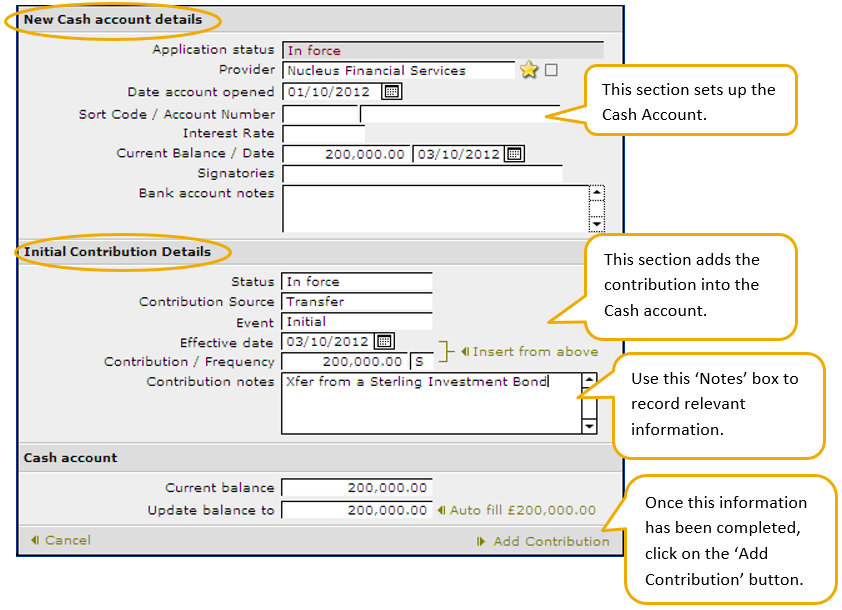Viewport: 842px width, 610px height.
Task: Click the Current Balance amount field
Action: pyautogui.click(x=346, y=154)
